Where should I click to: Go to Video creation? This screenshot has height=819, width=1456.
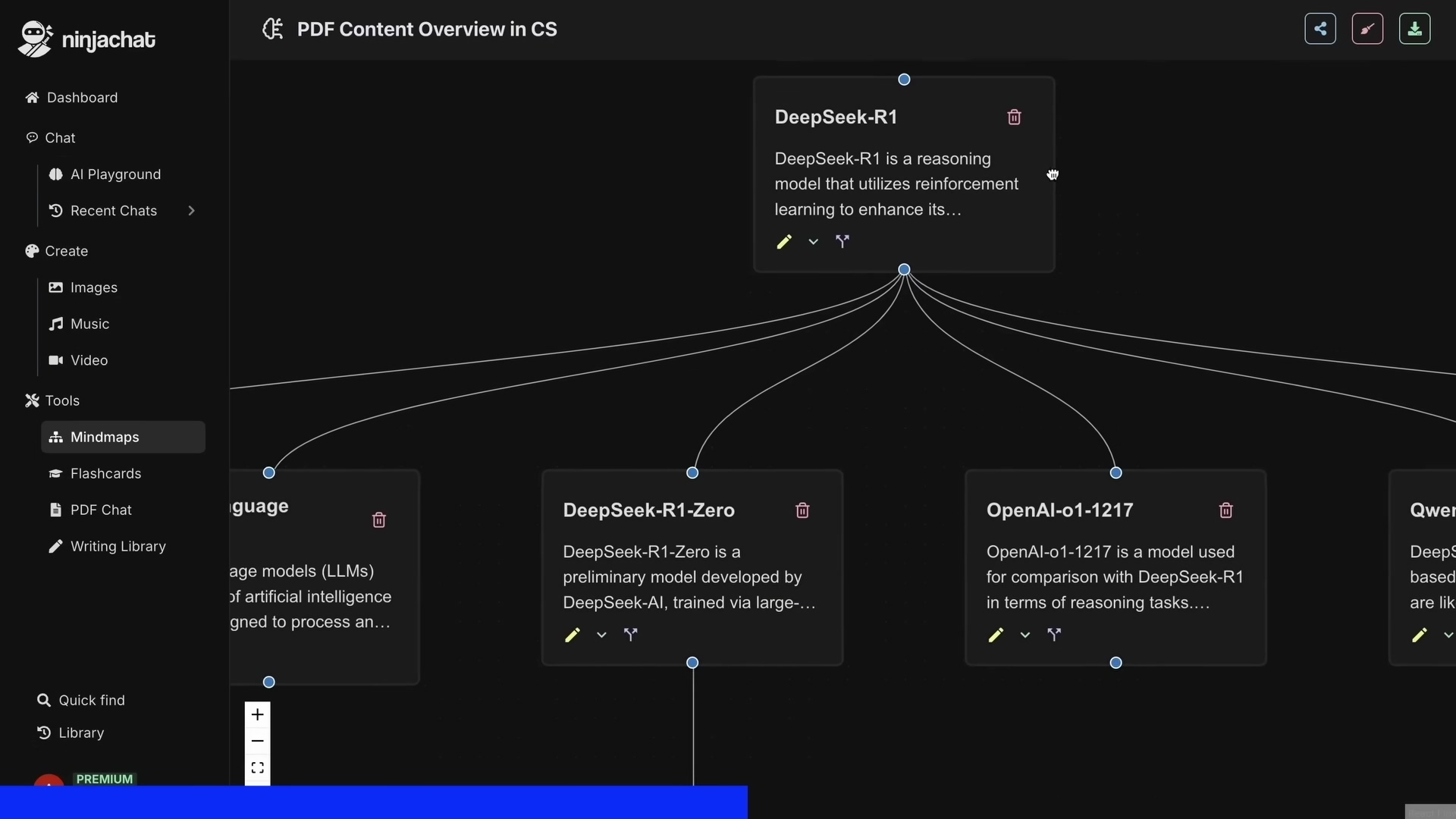coord(78,360)
